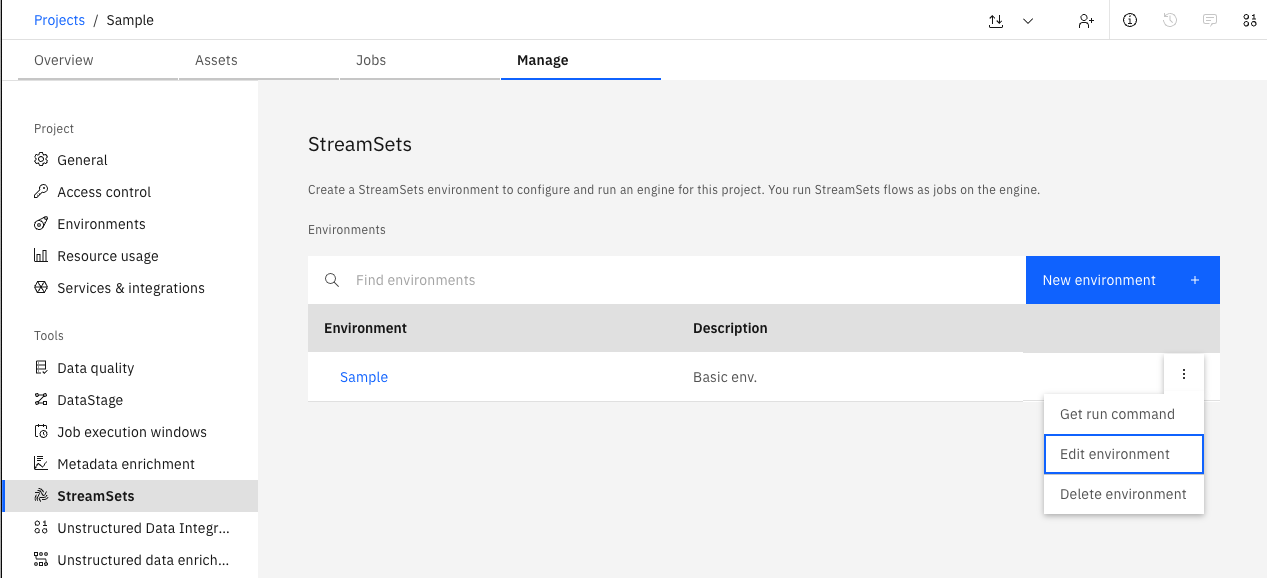
Task: Open Environments in sidebar
Action: [x=130, y=224]
